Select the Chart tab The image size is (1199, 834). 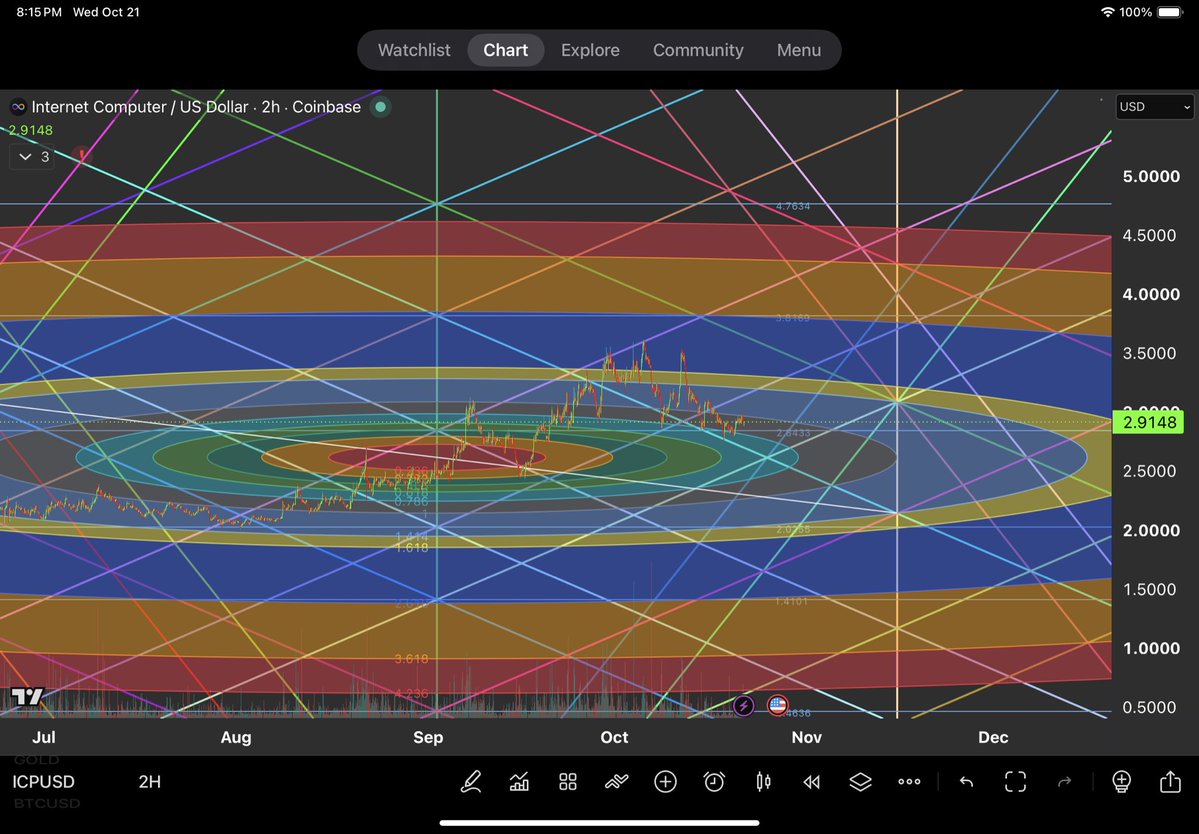(x=505, y=50)
